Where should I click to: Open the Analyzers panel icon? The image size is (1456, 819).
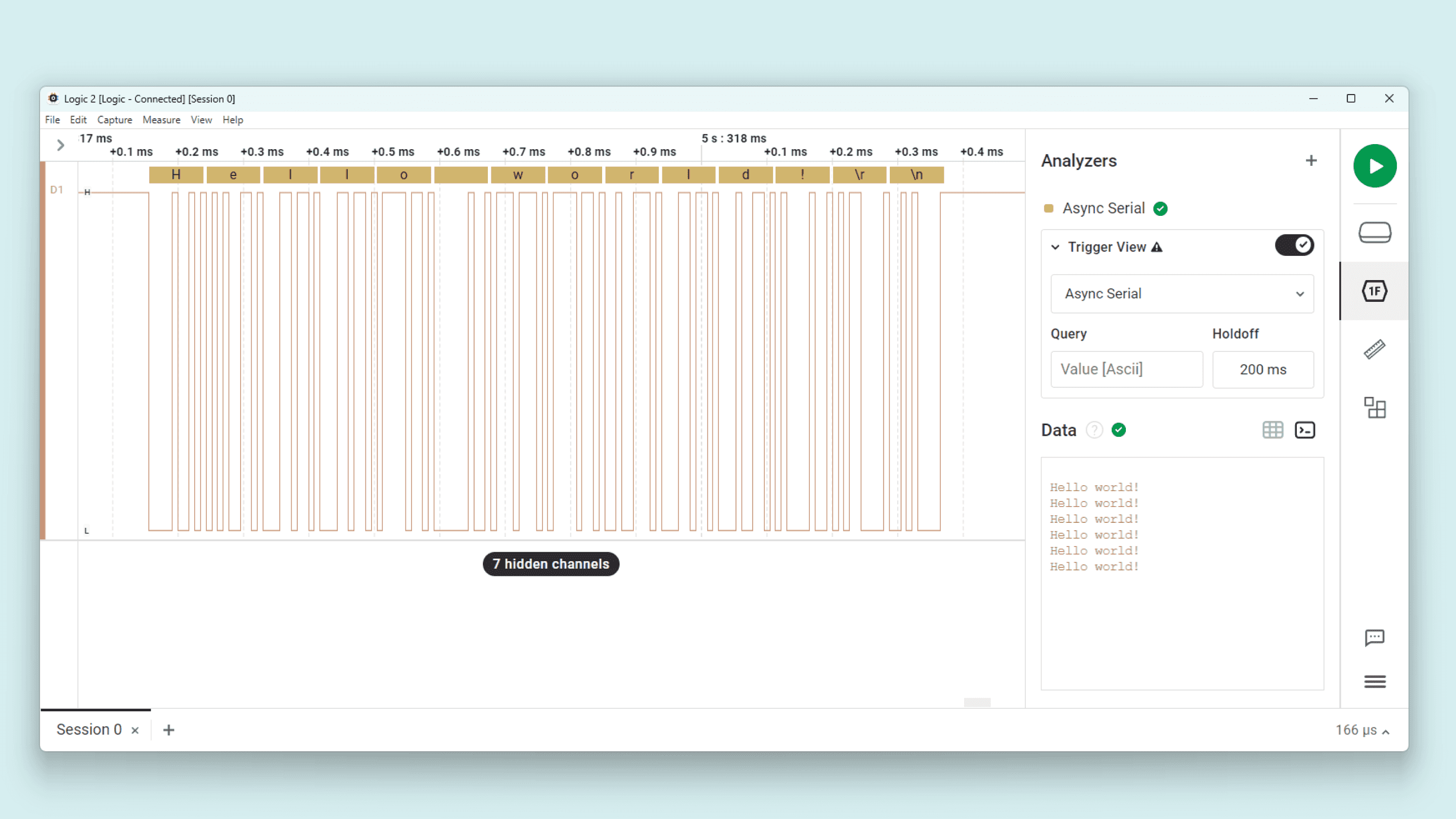pyautogui.click(x=1375, y=291)
